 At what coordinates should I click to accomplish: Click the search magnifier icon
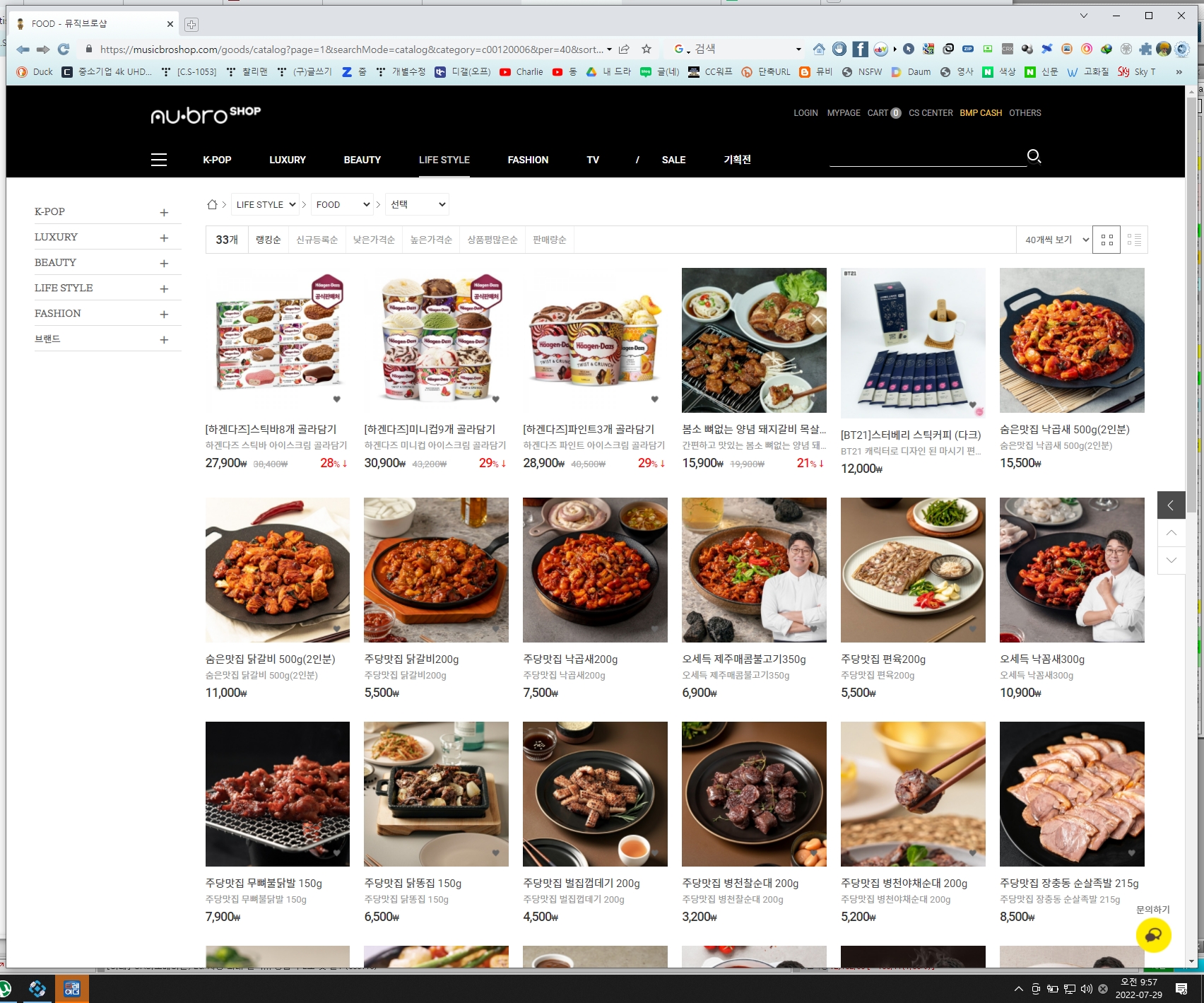1034,156
